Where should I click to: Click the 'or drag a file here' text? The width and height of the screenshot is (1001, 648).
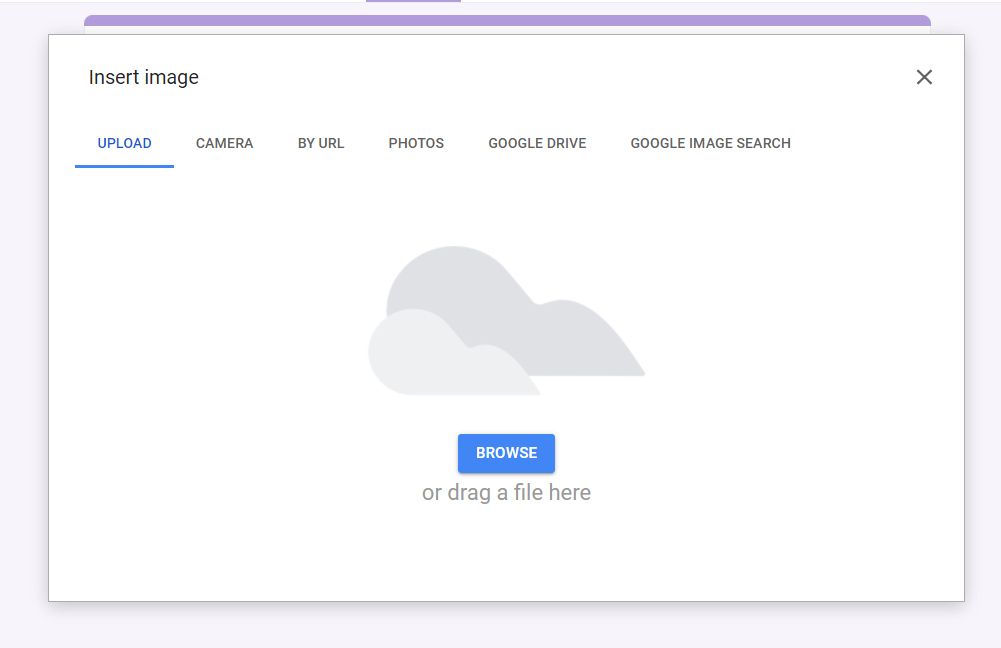[506, 492]
